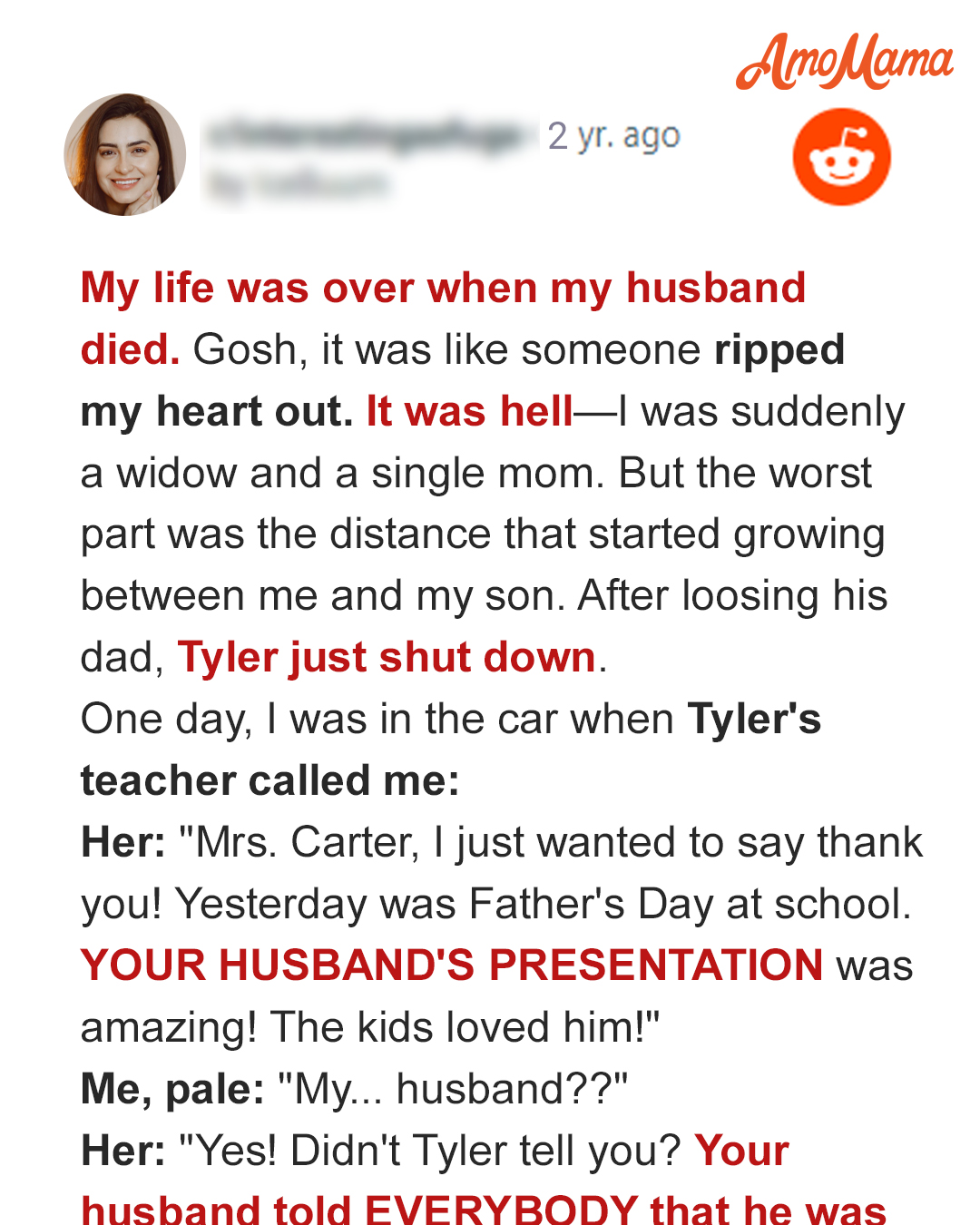
Task: Click the "2 yr. ago" timestamp
Action: pos(613,136)
